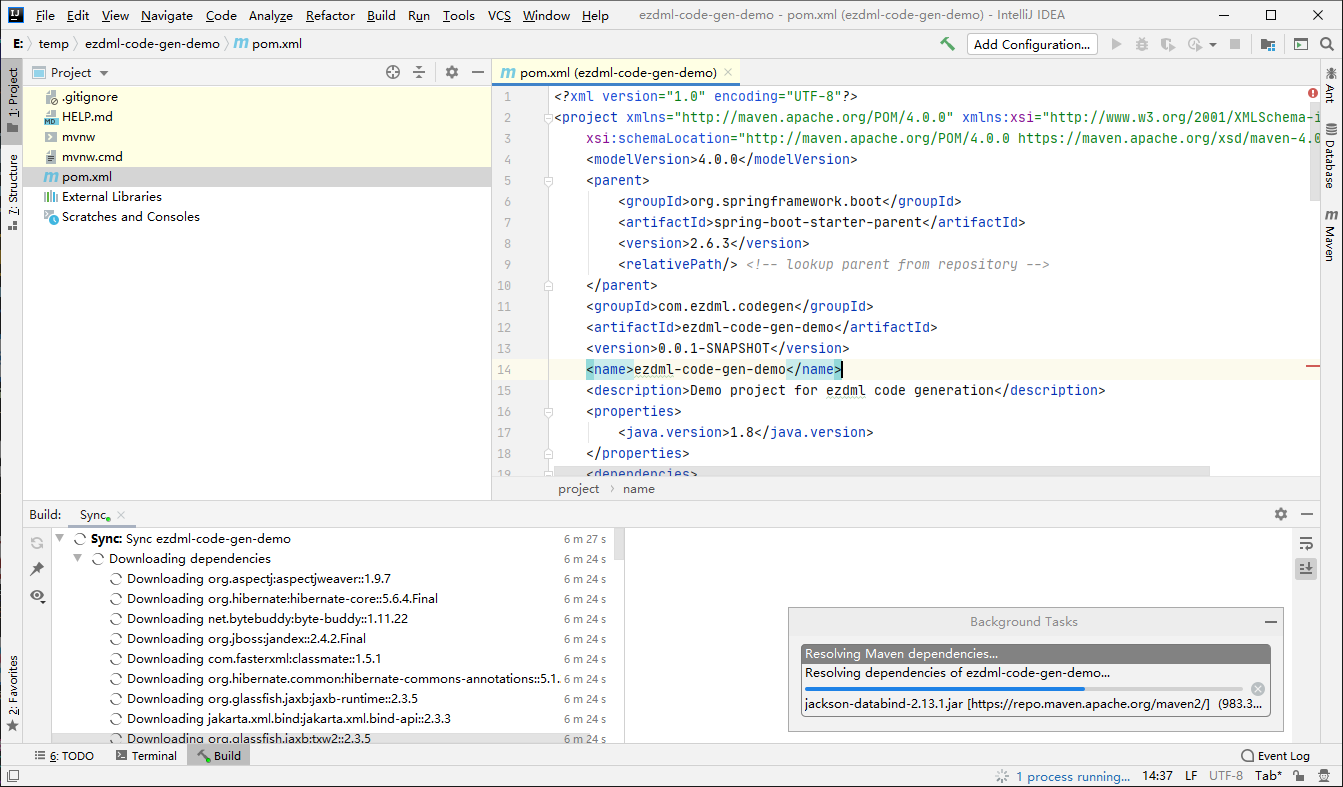Switch to the Terminal tab

tap(146, 756)
